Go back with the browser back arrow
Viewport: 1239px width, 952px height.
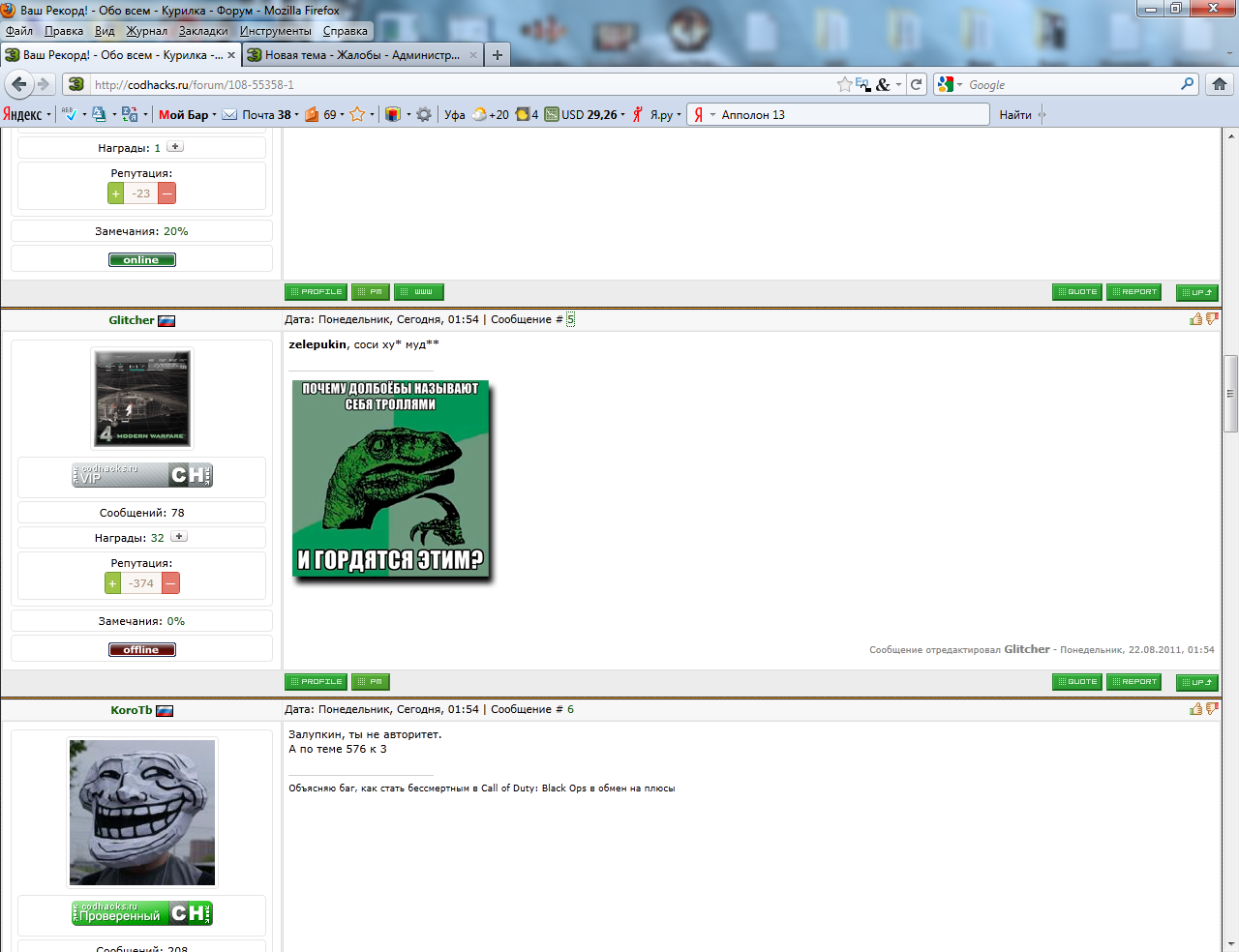pos(18,84)
